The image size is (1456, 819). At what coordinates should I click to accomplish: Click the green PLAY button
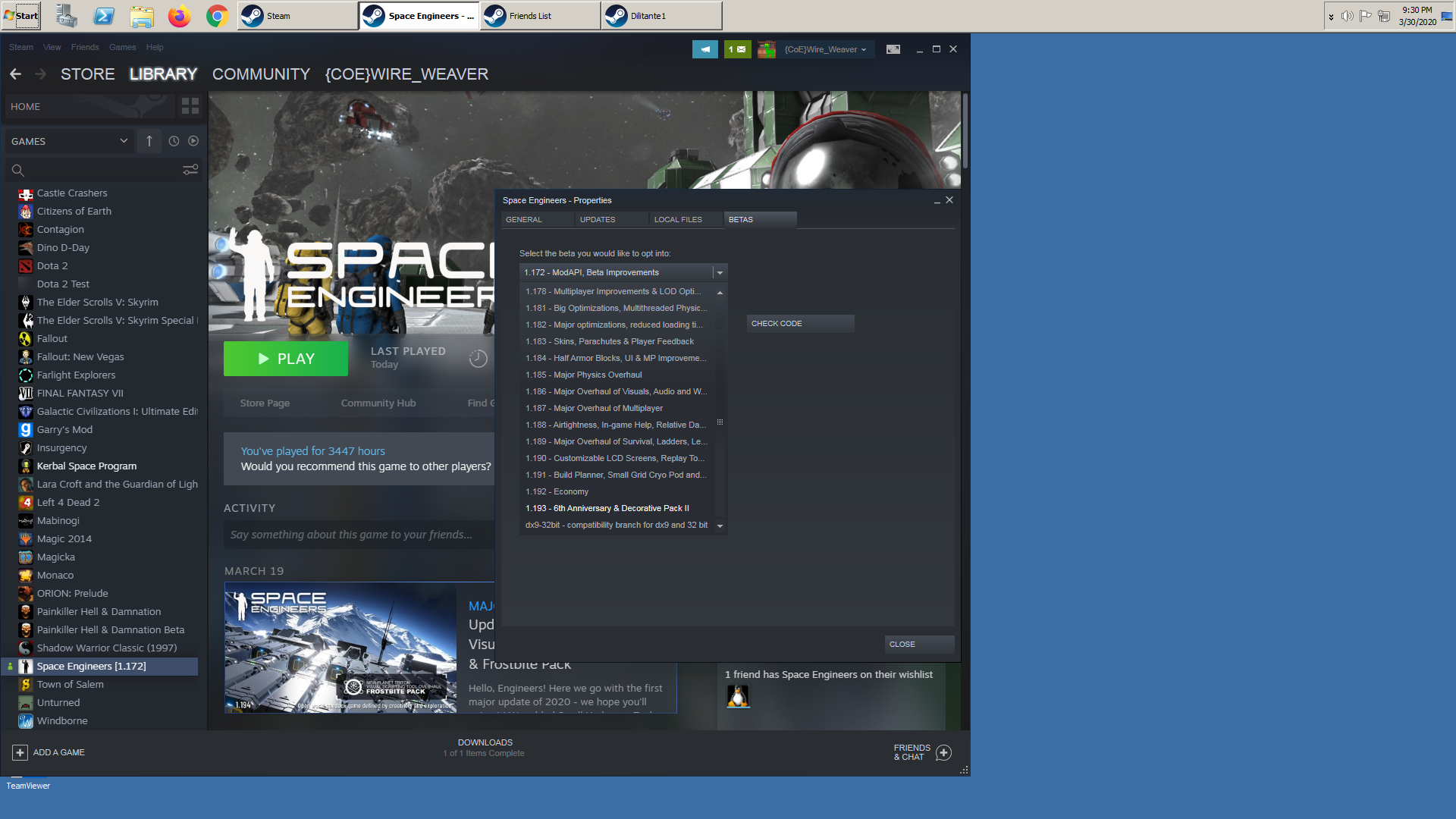286,359
